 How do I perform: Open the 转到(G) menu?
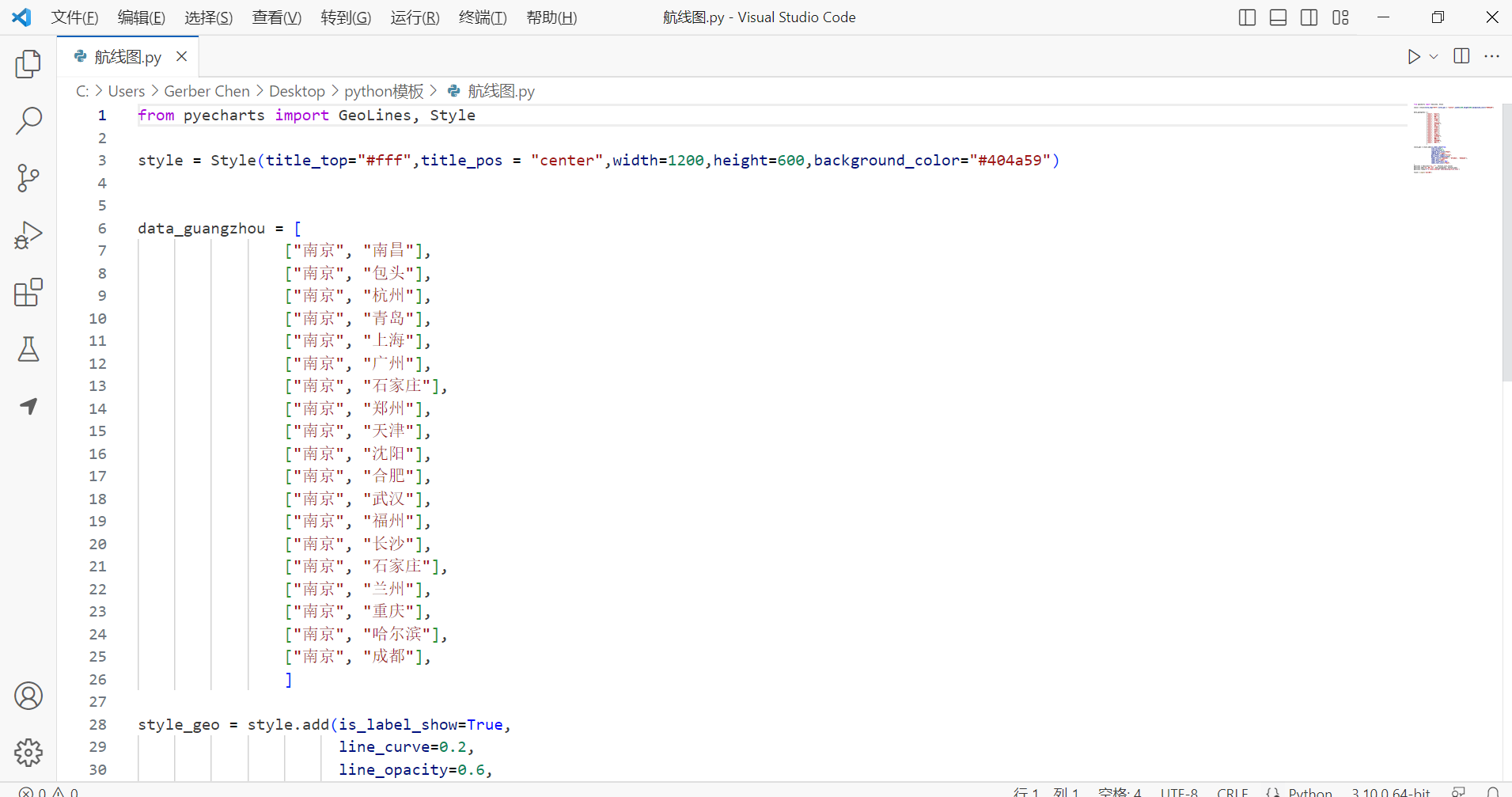coord(346,17)
